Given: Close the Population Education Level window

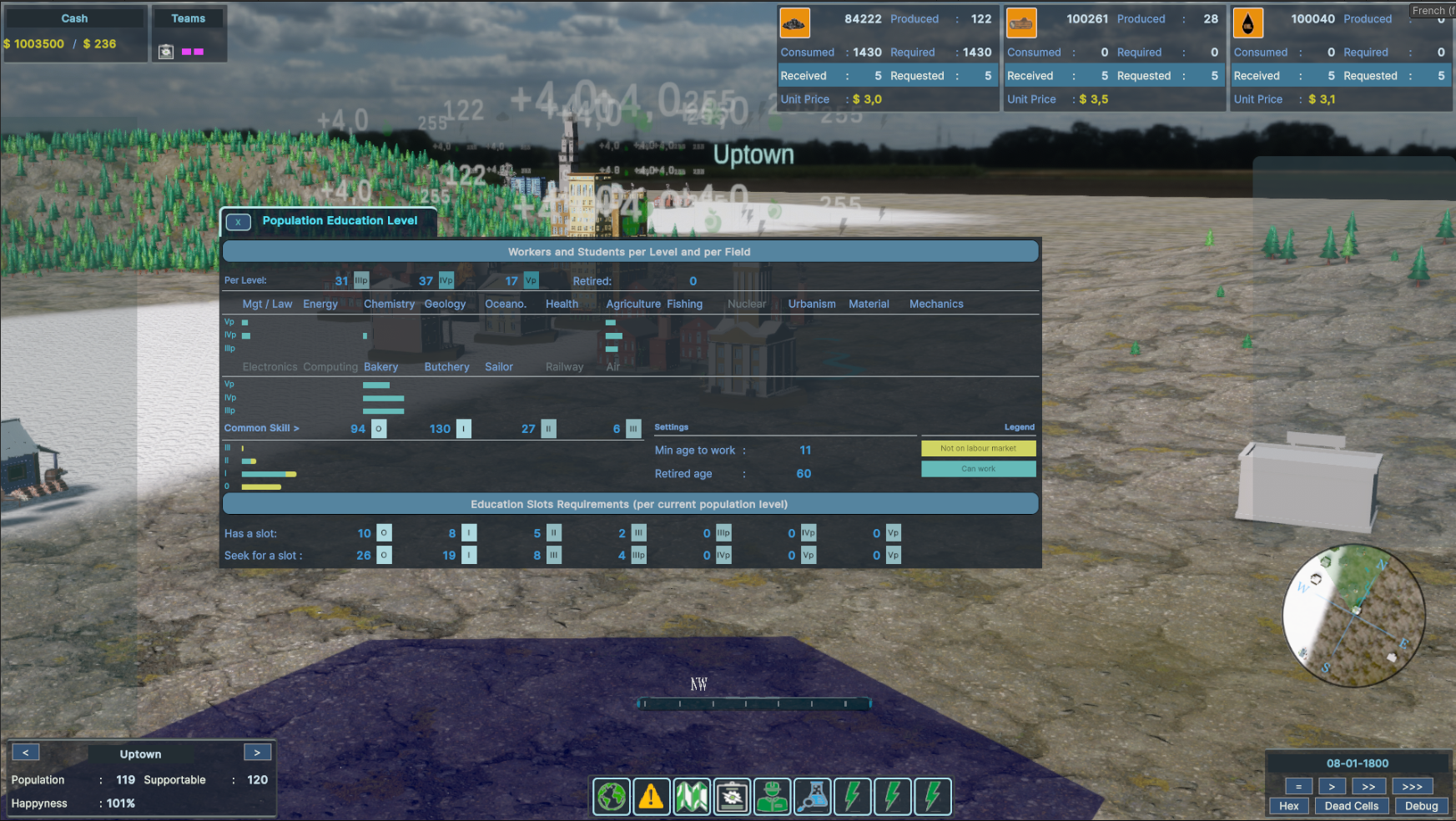Looking at the screenshot, I should click(x=239, y=222).
